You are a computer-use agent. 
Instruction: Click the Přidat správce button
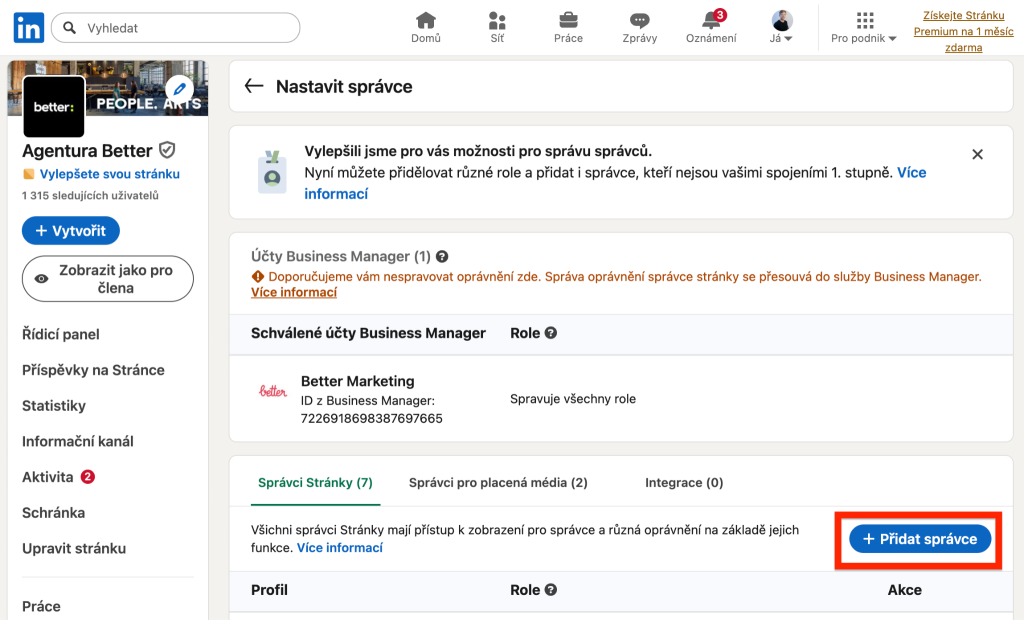pyautogui.click(x=920, y=539)
